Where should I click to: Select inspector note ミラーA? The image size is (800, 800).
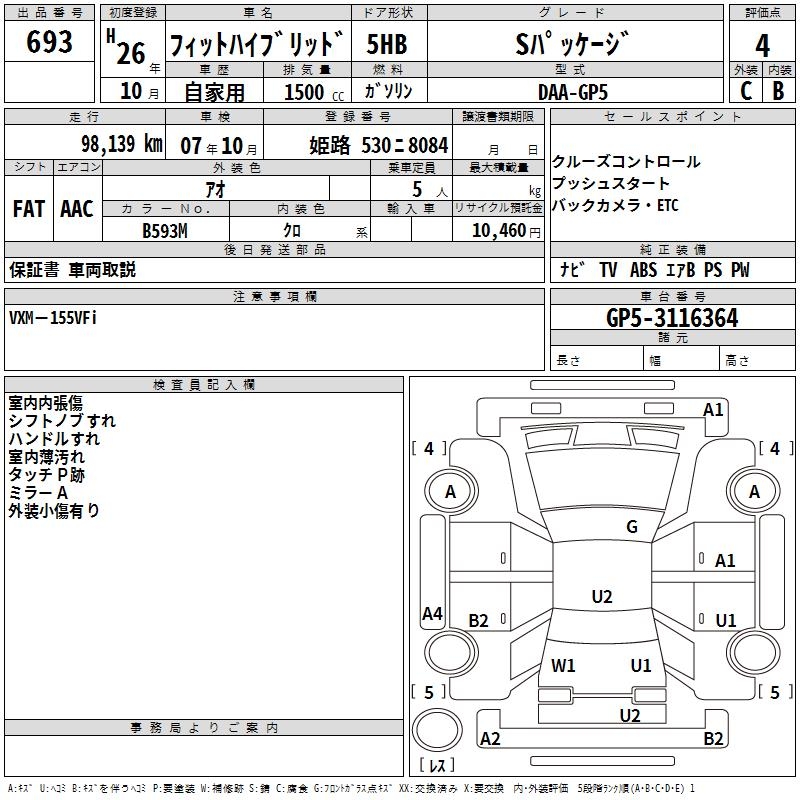(x=38, y=493)
